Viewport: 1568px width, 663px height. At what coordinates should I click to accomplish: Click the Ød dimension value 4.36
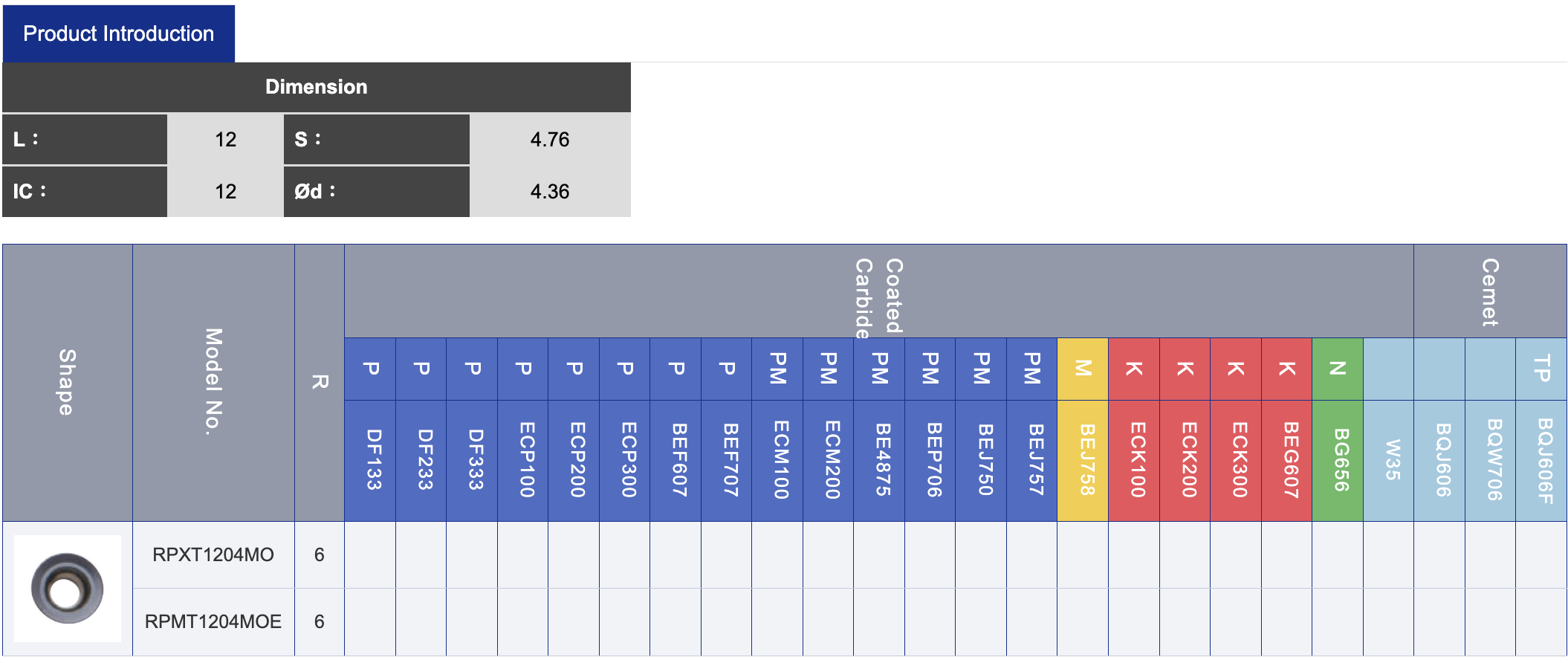[x=550, y=191]
